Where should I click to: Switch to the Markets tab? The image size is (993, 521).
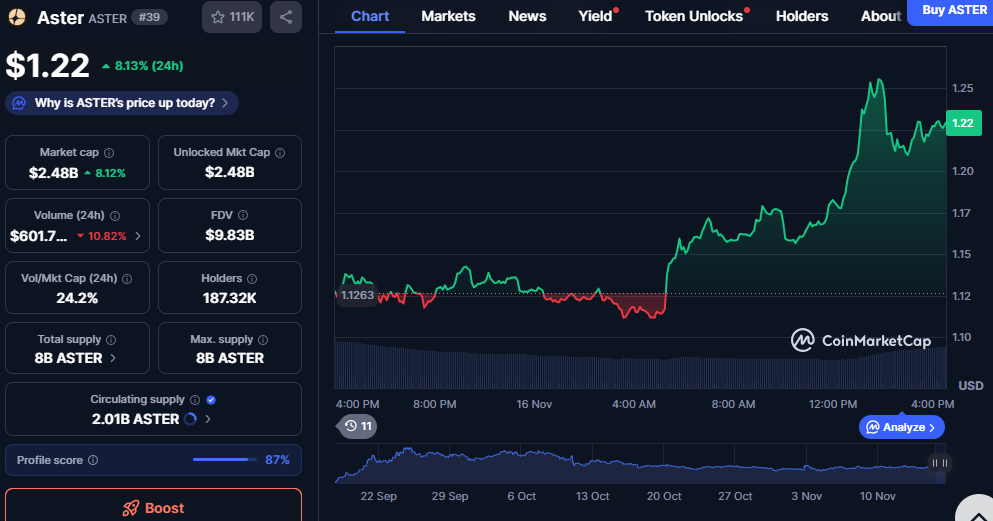(x=448, y=16)
